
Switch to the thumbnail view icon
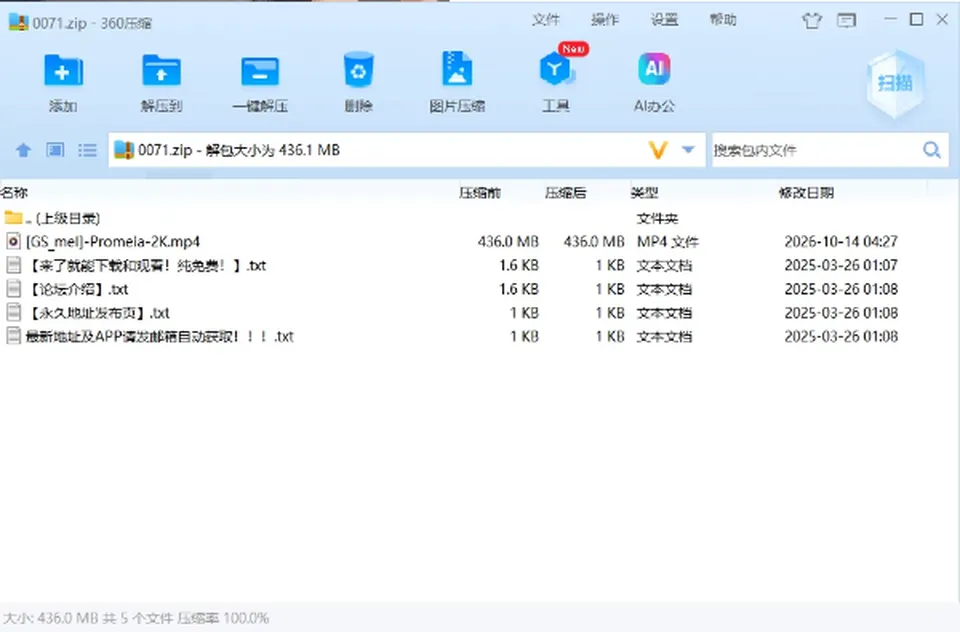pos(55,150)
